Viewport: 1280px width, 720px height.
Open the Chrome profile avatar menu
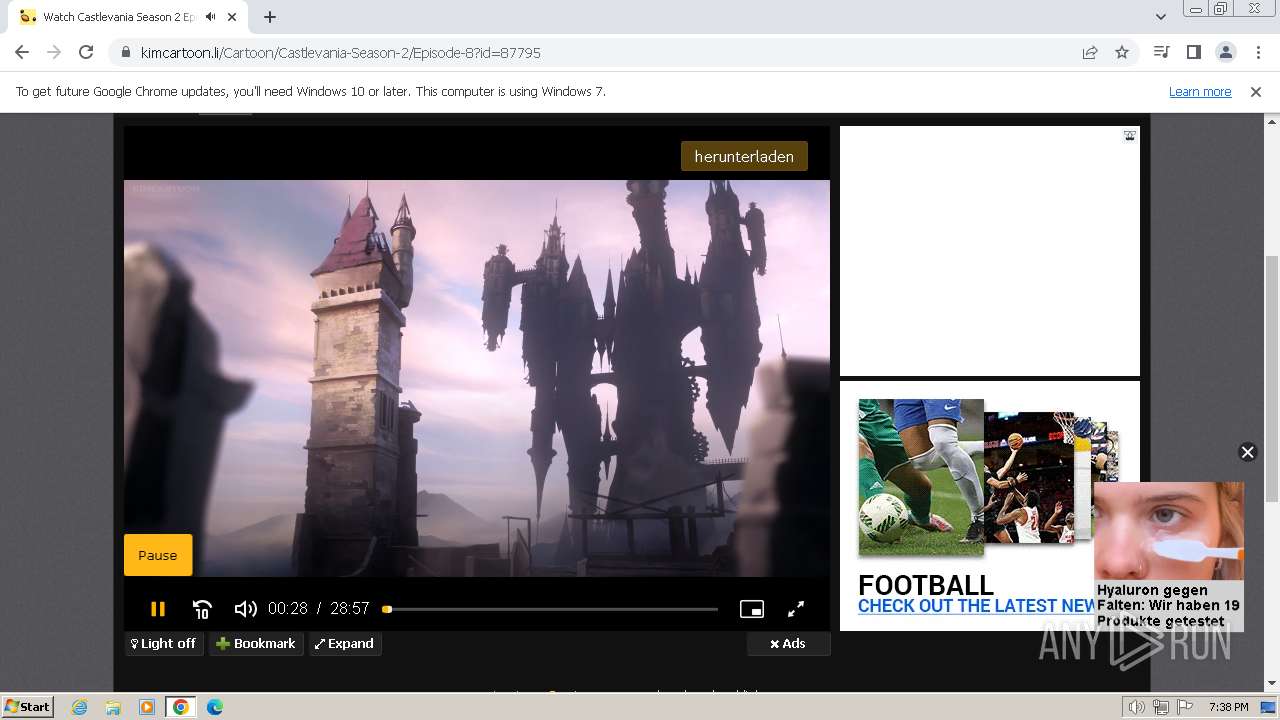coord(1225,52)
